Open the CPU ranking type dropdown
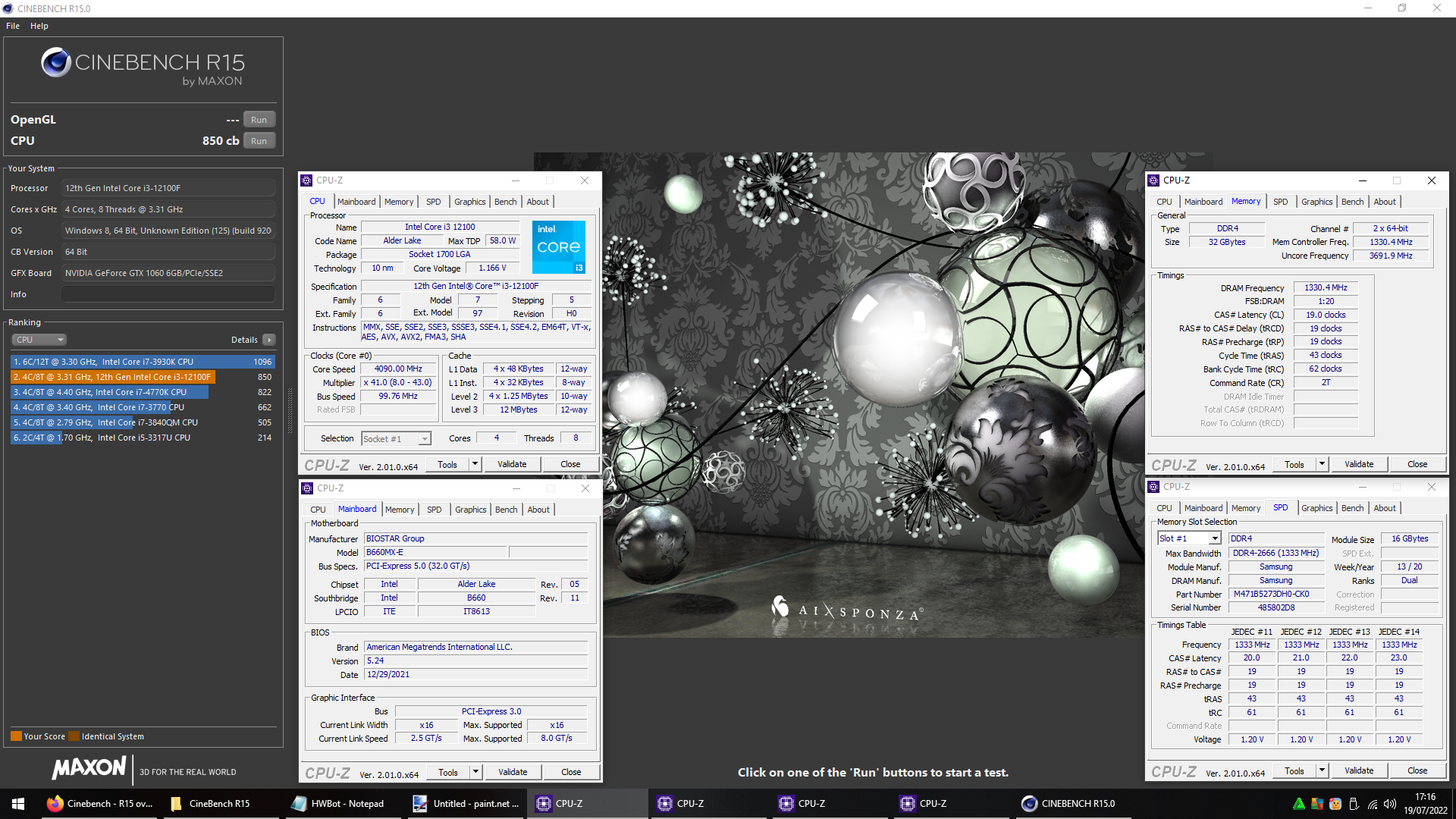This screenshot has width=1456, height=819. 39,340
